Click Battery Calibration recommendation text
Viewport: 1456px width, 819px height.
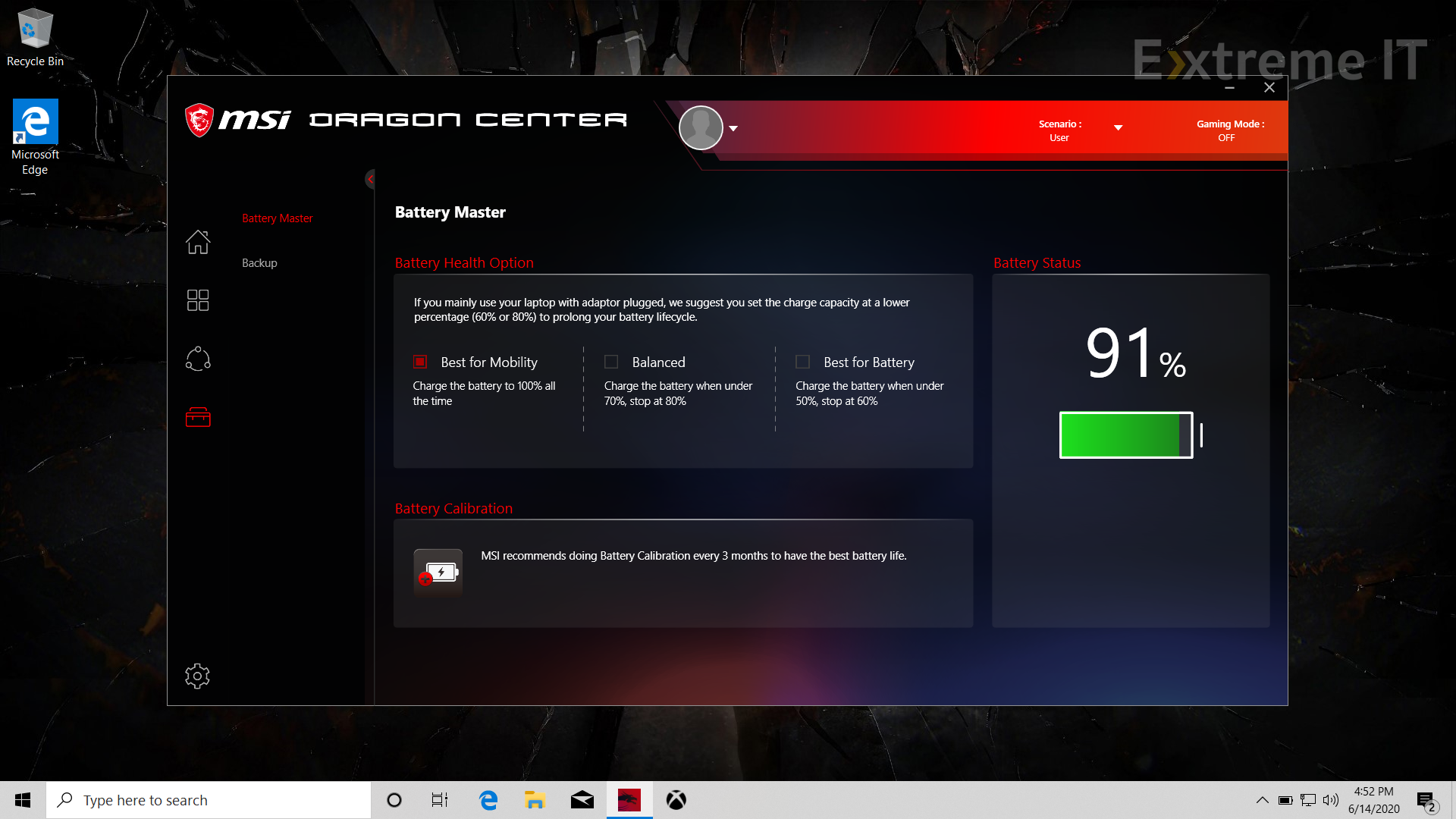(x=693, y=556)
